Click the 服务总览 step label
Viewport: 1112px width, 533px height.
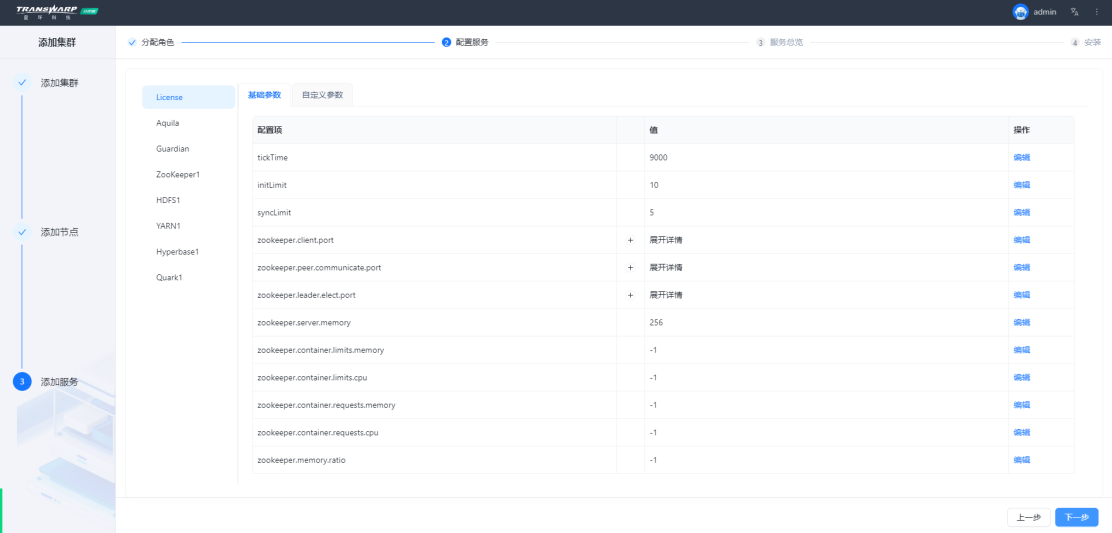pos(786,43)
